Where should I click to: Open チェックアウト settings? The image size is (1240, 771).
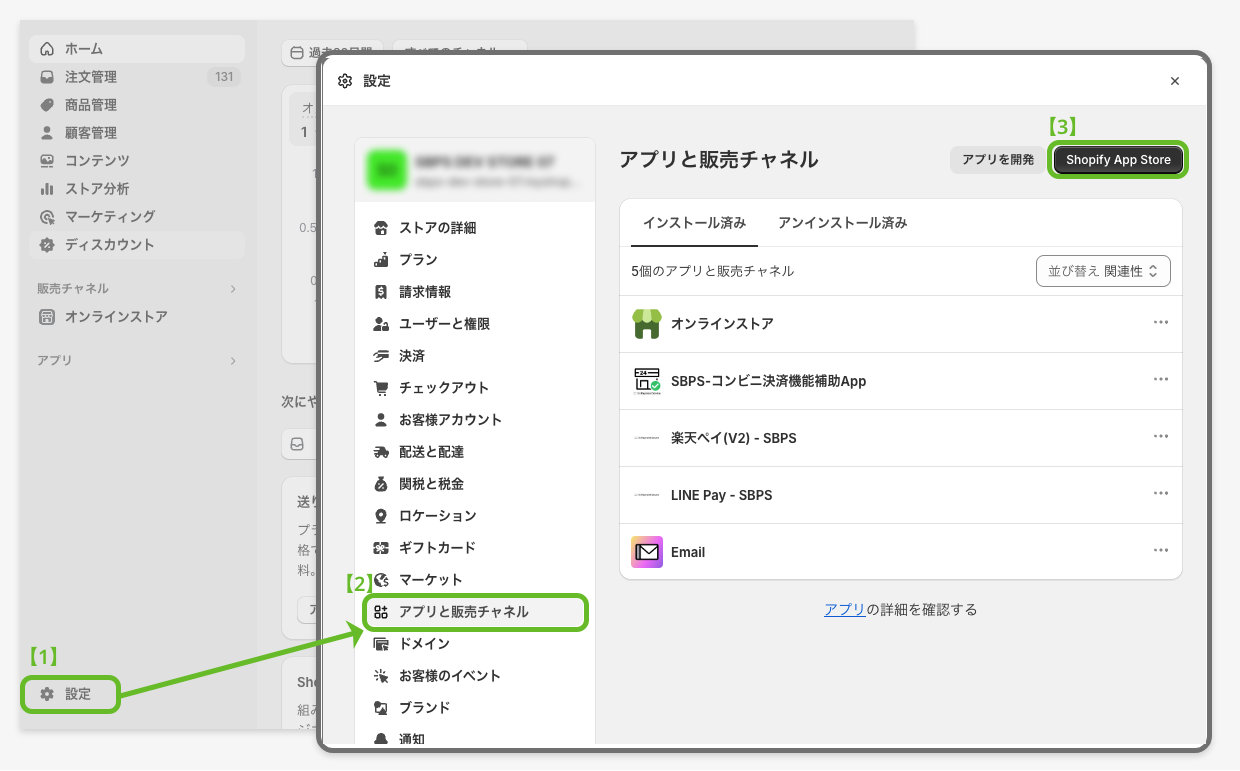475,388
